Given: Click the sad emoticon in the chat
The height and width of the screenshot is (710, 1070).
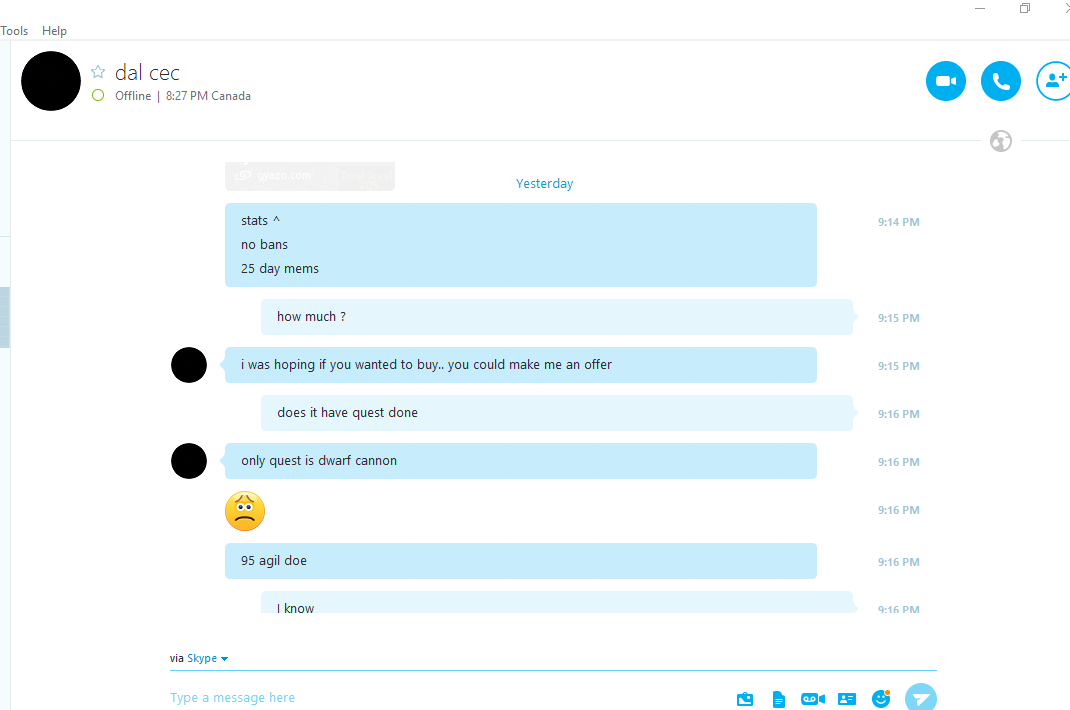Looking at the screenshot, I should 245,511.
